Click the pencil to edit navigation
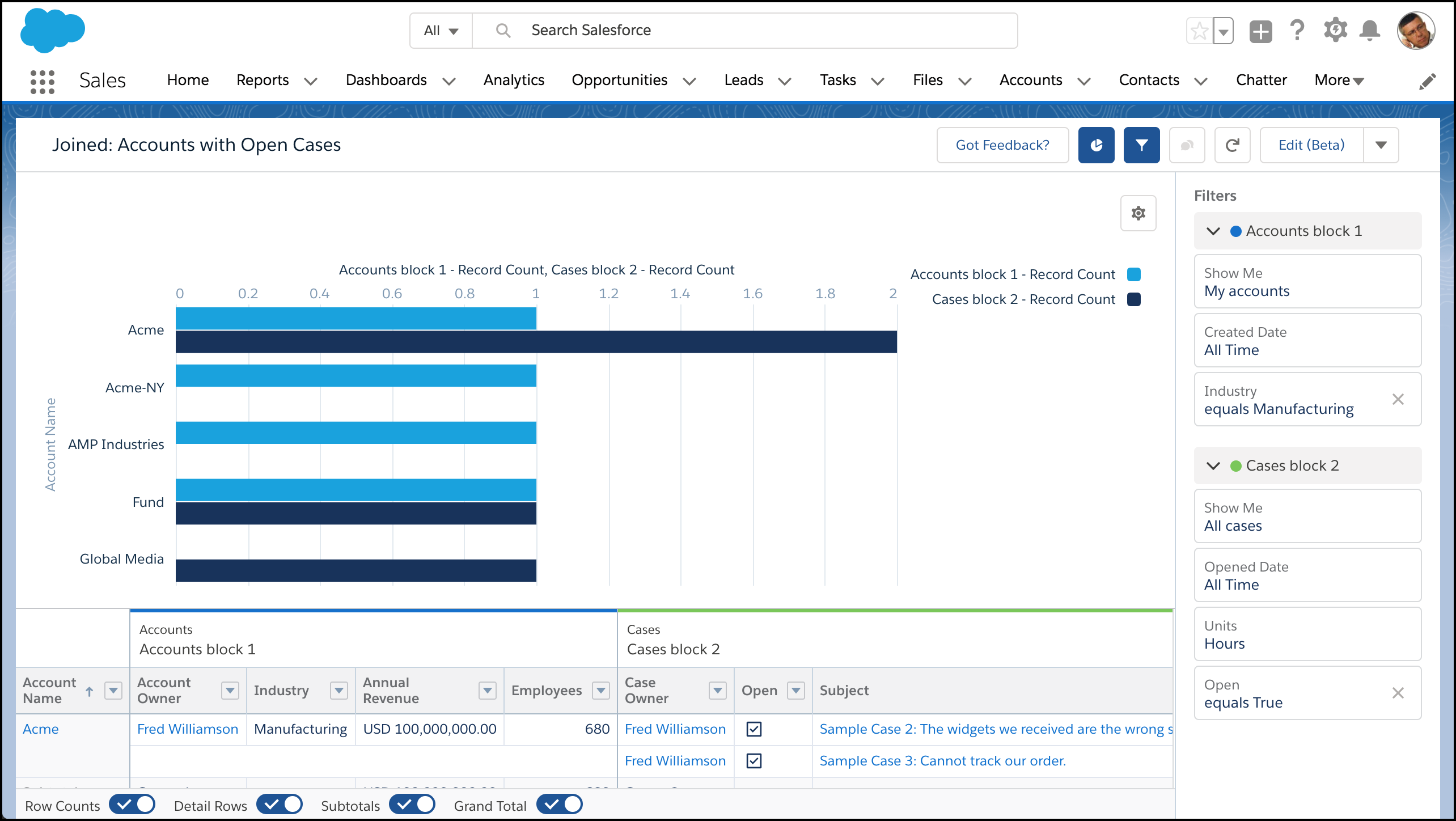Viewport: 1456px width, 821px height. [1427, 81]
